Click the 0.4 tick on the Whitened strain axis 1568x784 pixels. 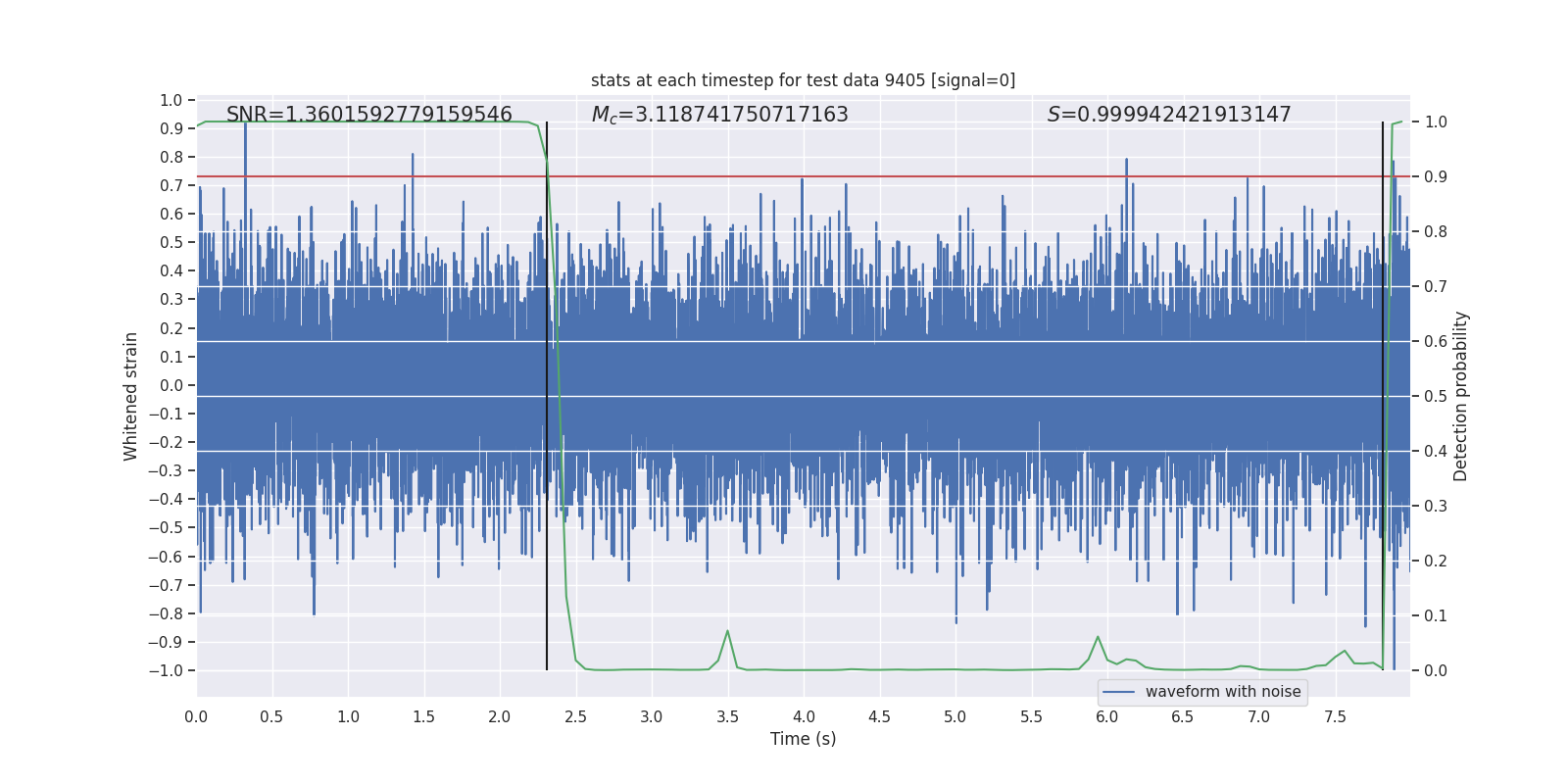point(171,270)
